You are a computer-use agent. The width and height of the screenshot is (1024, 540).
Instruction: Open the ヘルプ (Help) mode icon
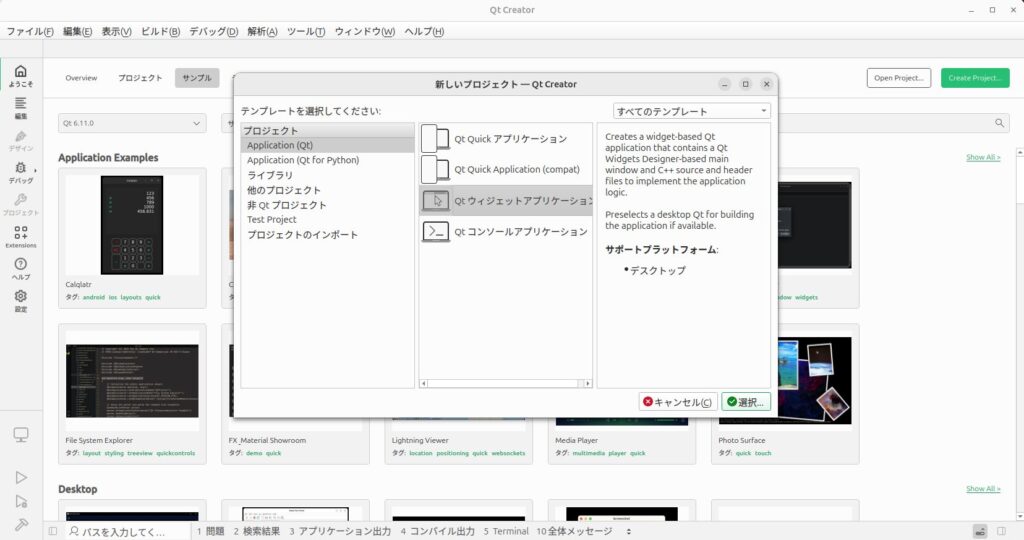pyautogui.click(x=21, y=269)
